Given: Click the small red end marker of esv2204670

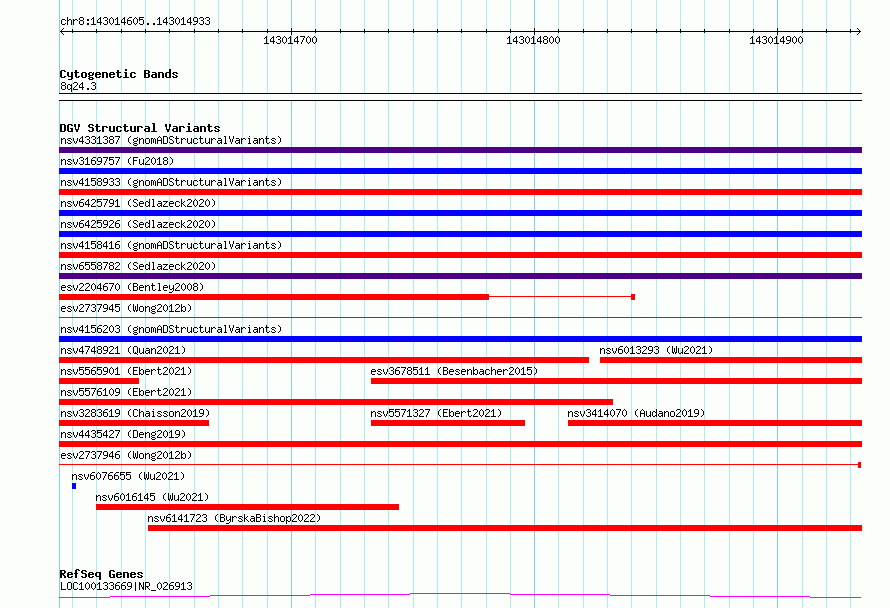Looking at the screenshot, I should pos(633,297).
